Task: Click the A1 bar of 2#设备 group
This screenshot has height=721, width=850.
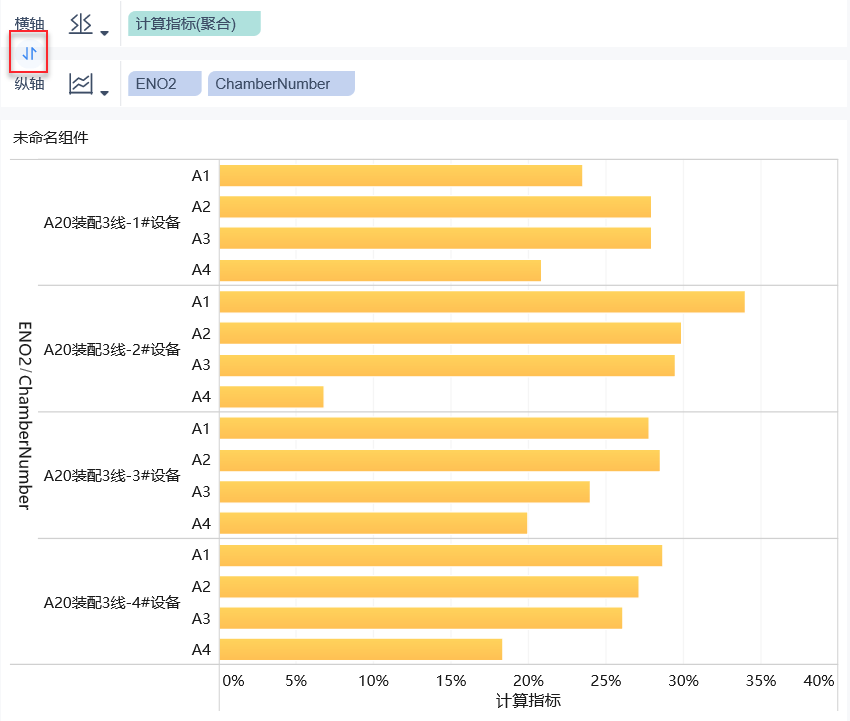Action: (481, 302)
